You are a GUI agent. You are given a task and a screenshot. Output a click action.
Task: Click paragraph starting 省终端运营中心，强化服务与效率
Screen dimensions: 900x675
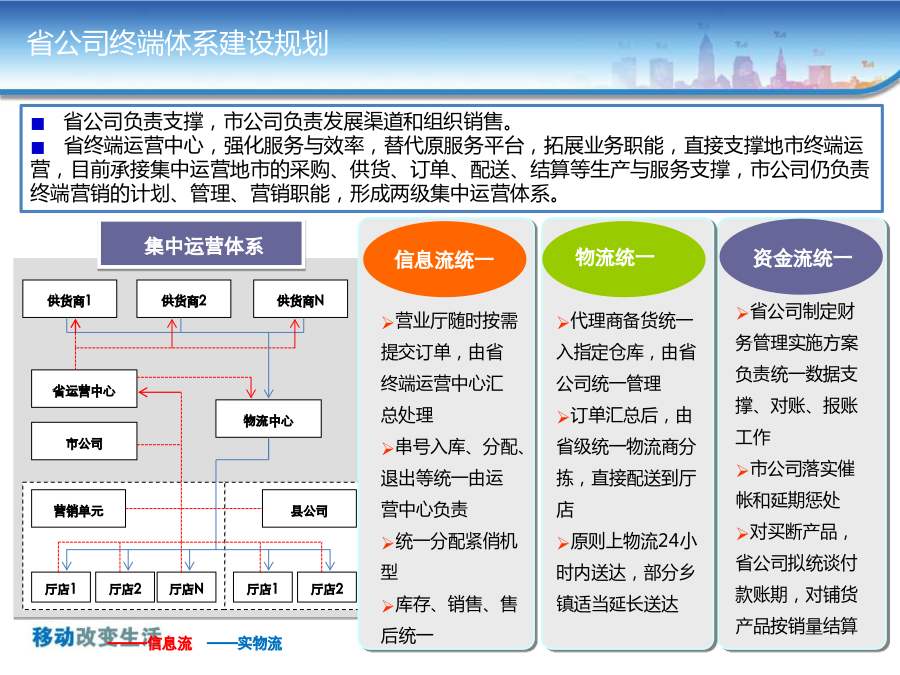pos(450,169)
